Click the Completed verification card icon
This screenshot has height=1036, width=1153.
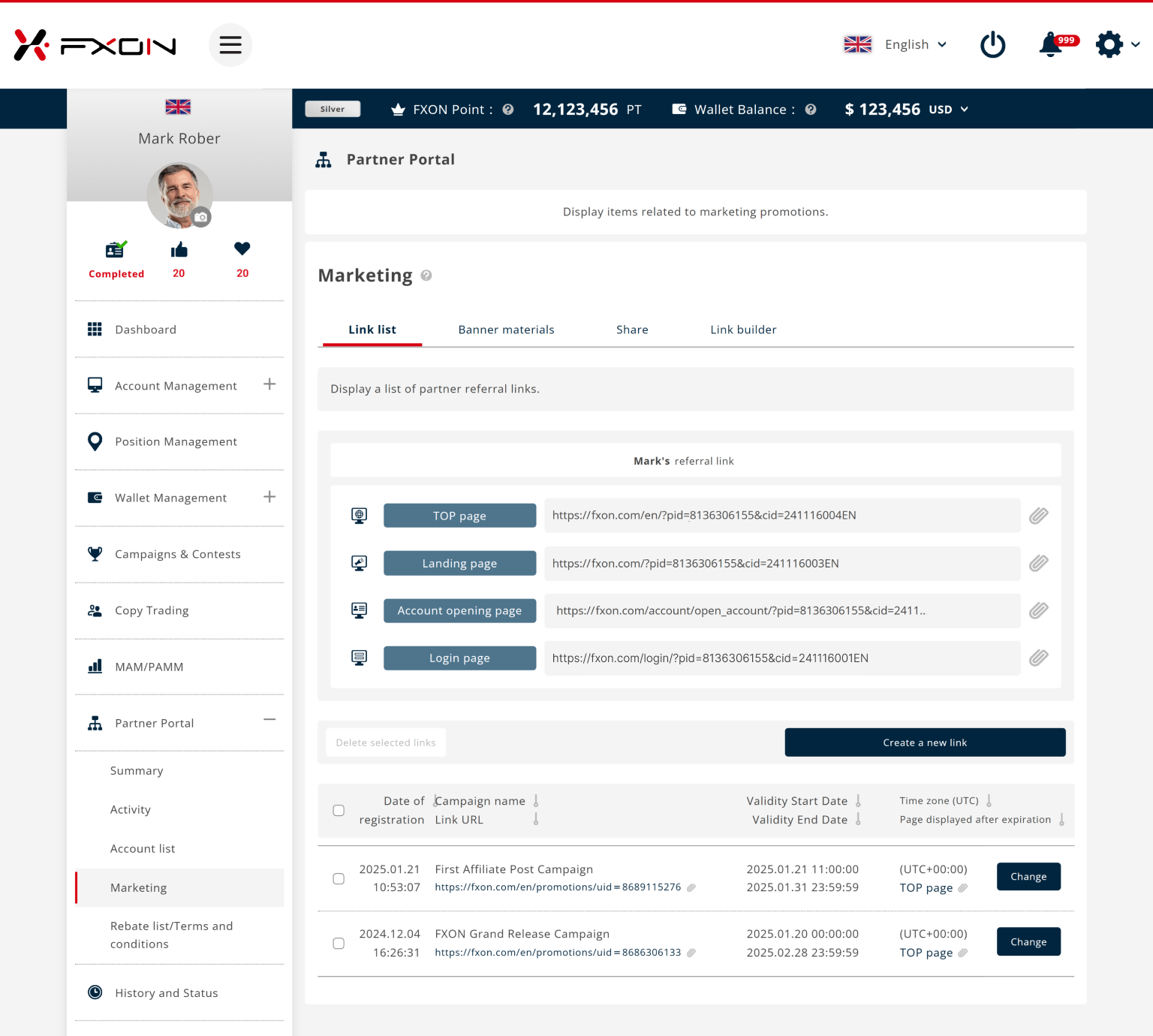pos(116,249)
